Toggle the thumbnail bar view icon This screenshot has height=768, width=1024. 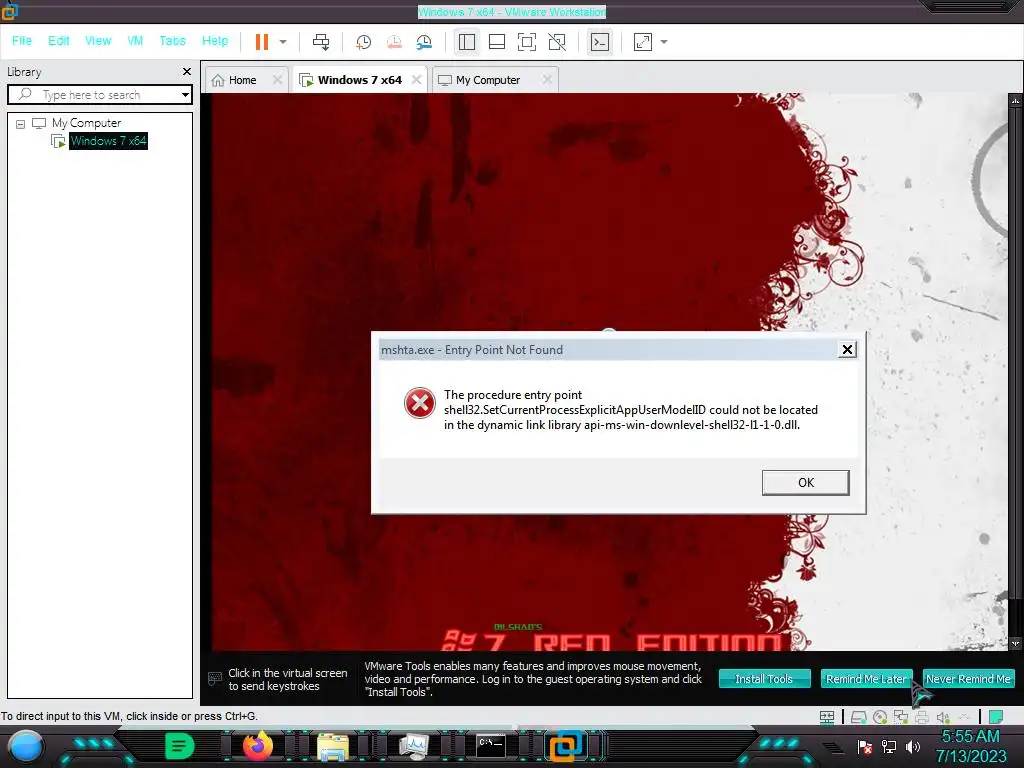click(497, 42)
